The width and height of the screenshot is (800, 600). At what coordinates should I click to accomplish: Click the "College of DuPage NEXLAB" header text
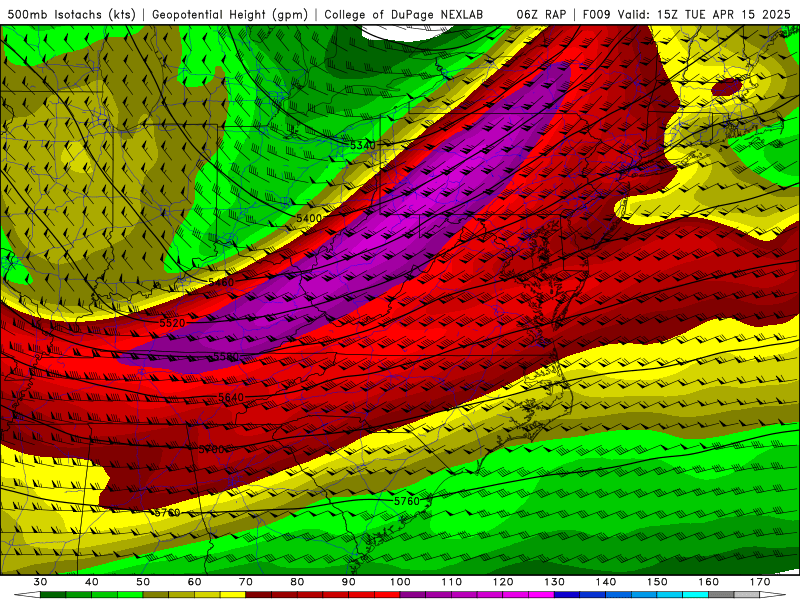point(403,14)
